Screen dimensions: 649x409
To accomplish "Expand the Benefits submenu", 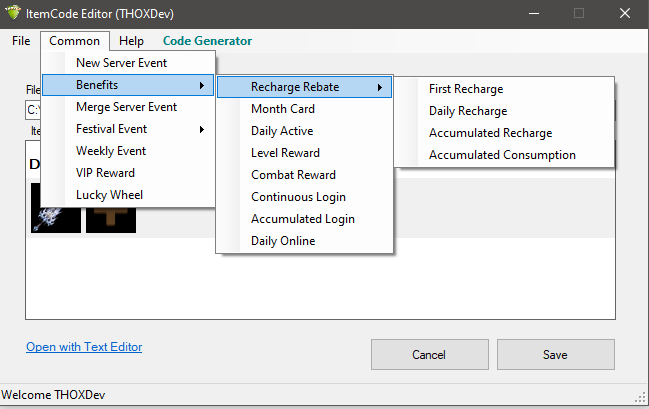I will pyautogui.click(x=129, y=85).
